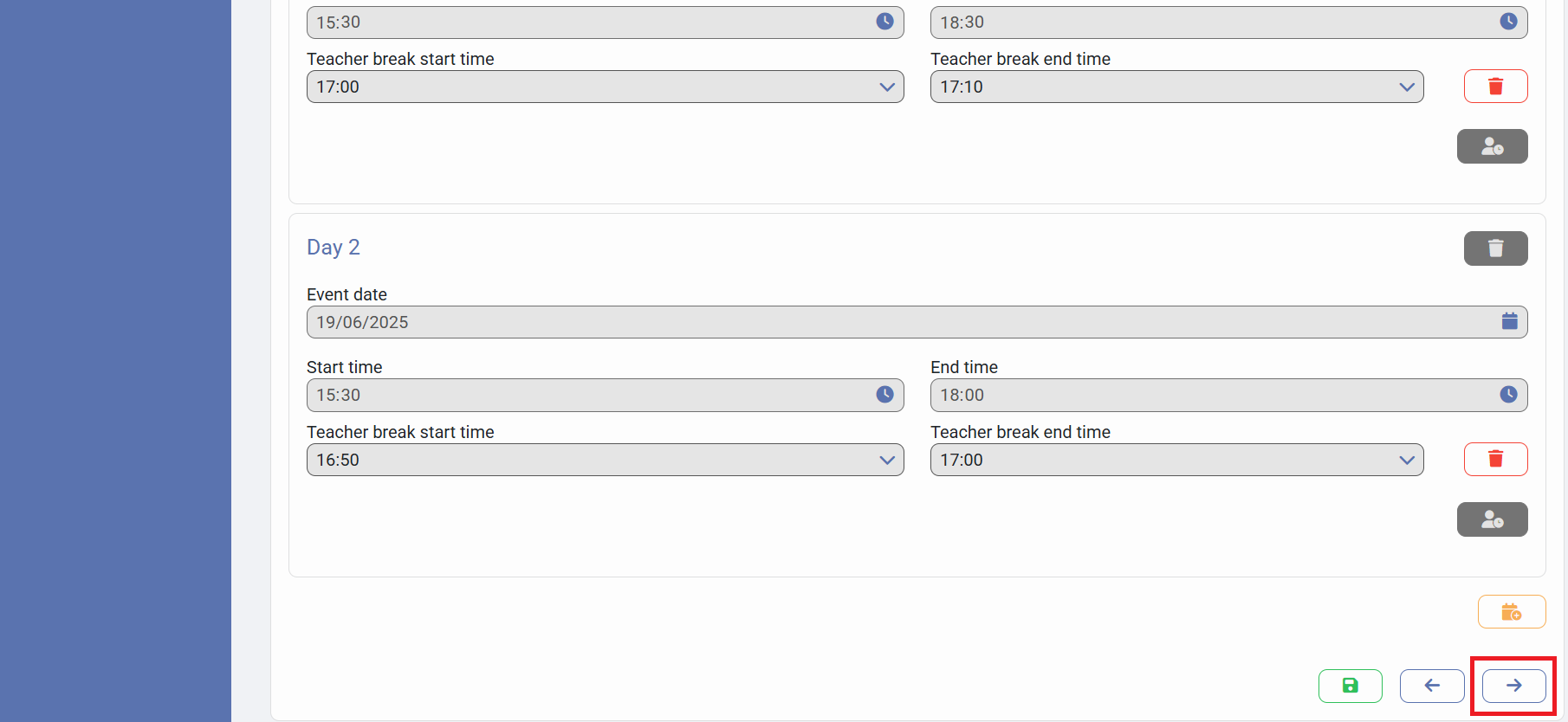Open the first day's 17:00 break start dropdown
1568x722 pixels.
tap(886, 87)
